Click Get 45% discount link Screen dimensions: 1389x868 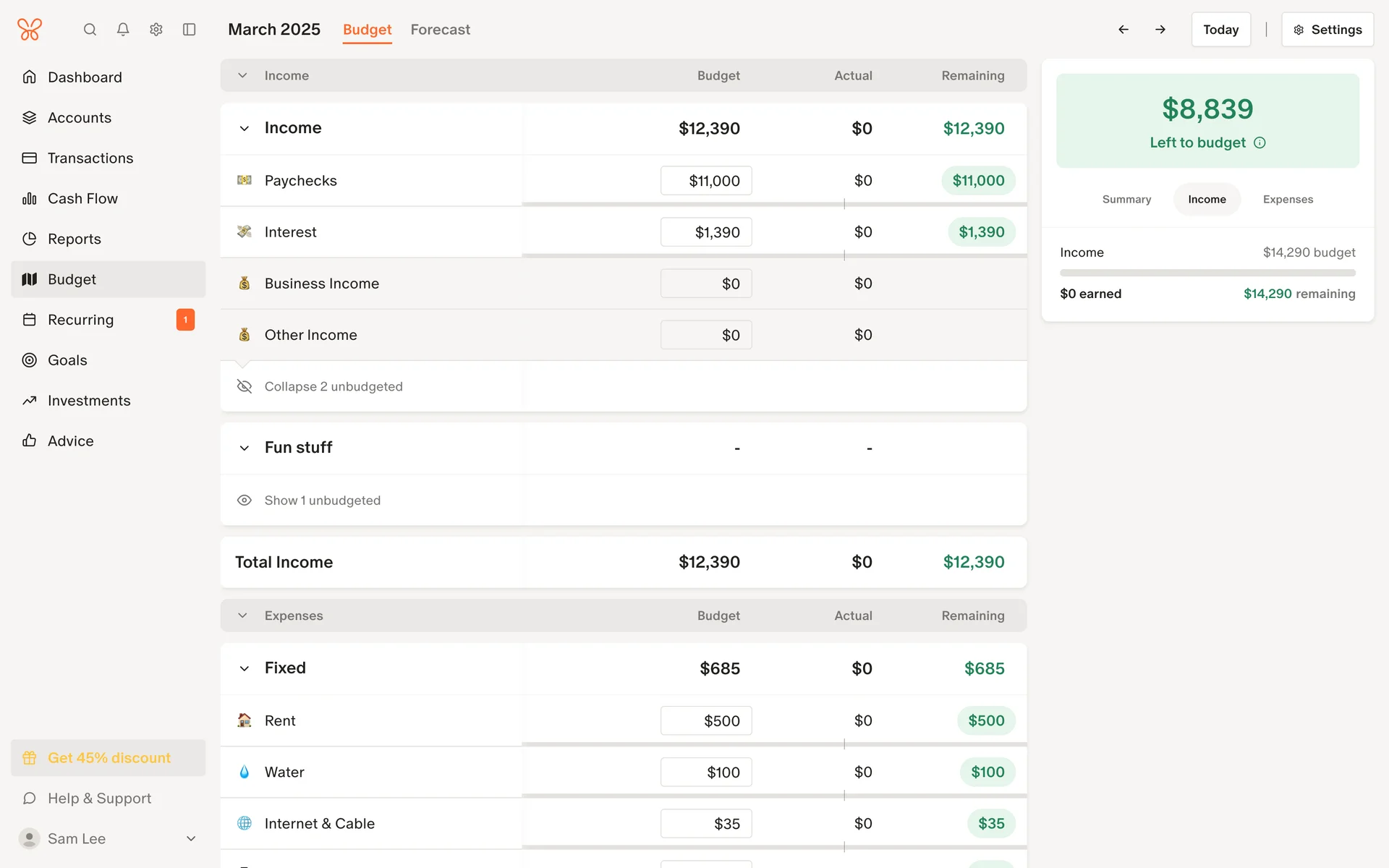(x=109, y=758)
